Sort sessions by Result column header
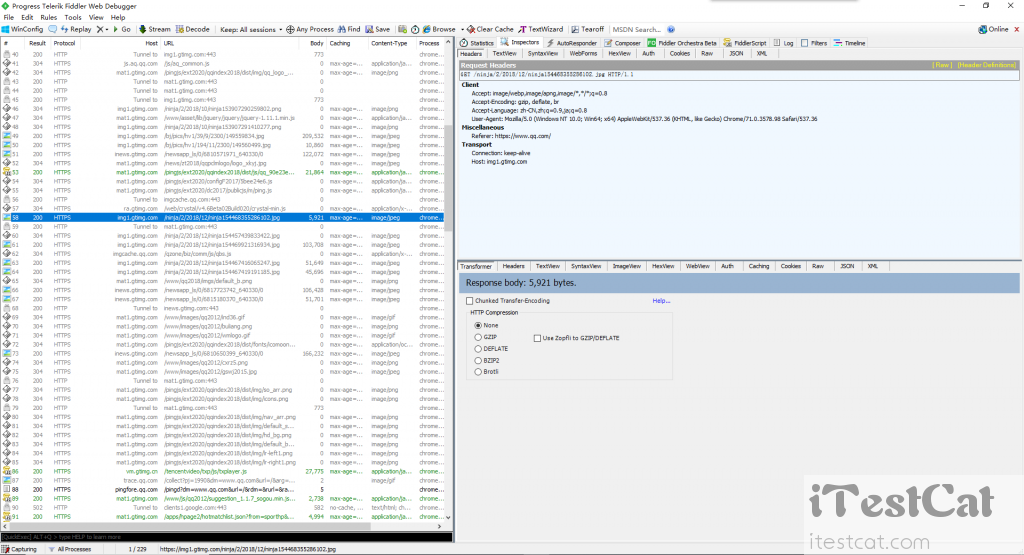The width and height of the screenshot is (1024, 555). coord(37,43)
